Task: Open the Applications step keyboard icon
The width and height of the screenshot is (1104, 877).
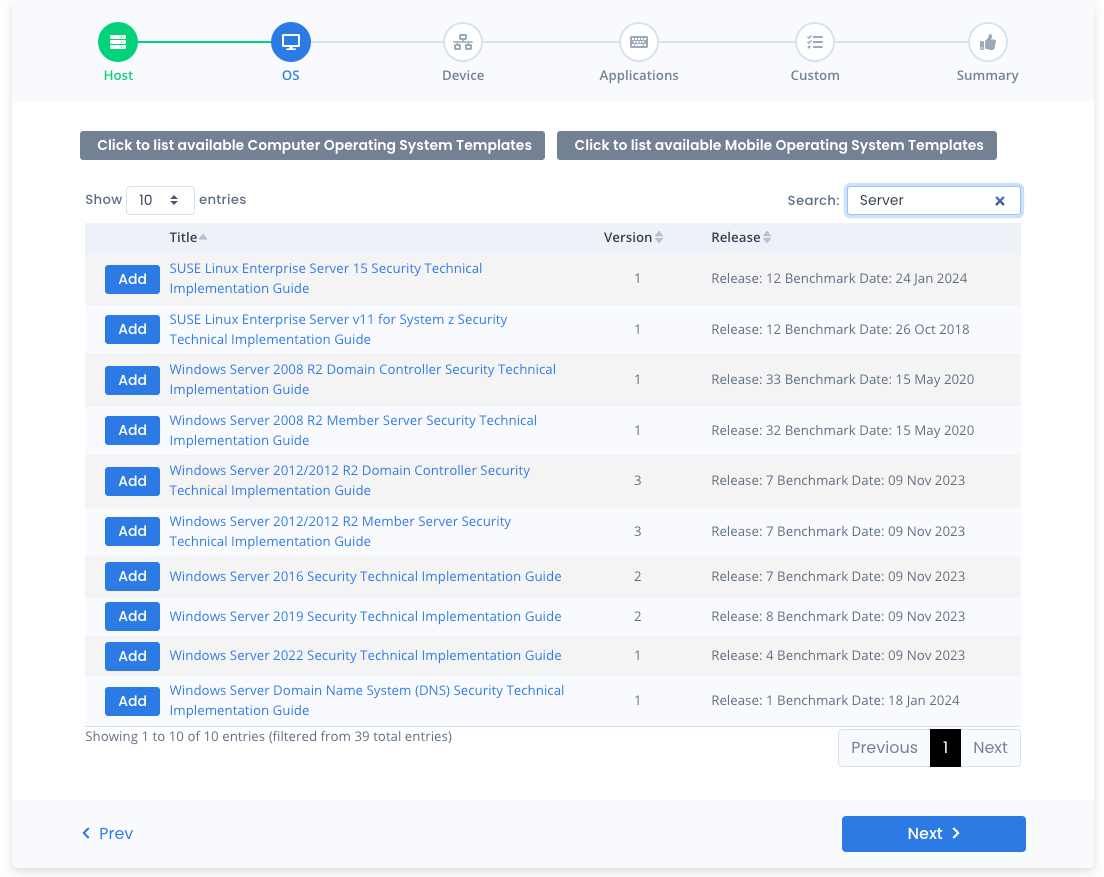Action: coord(639,42)
